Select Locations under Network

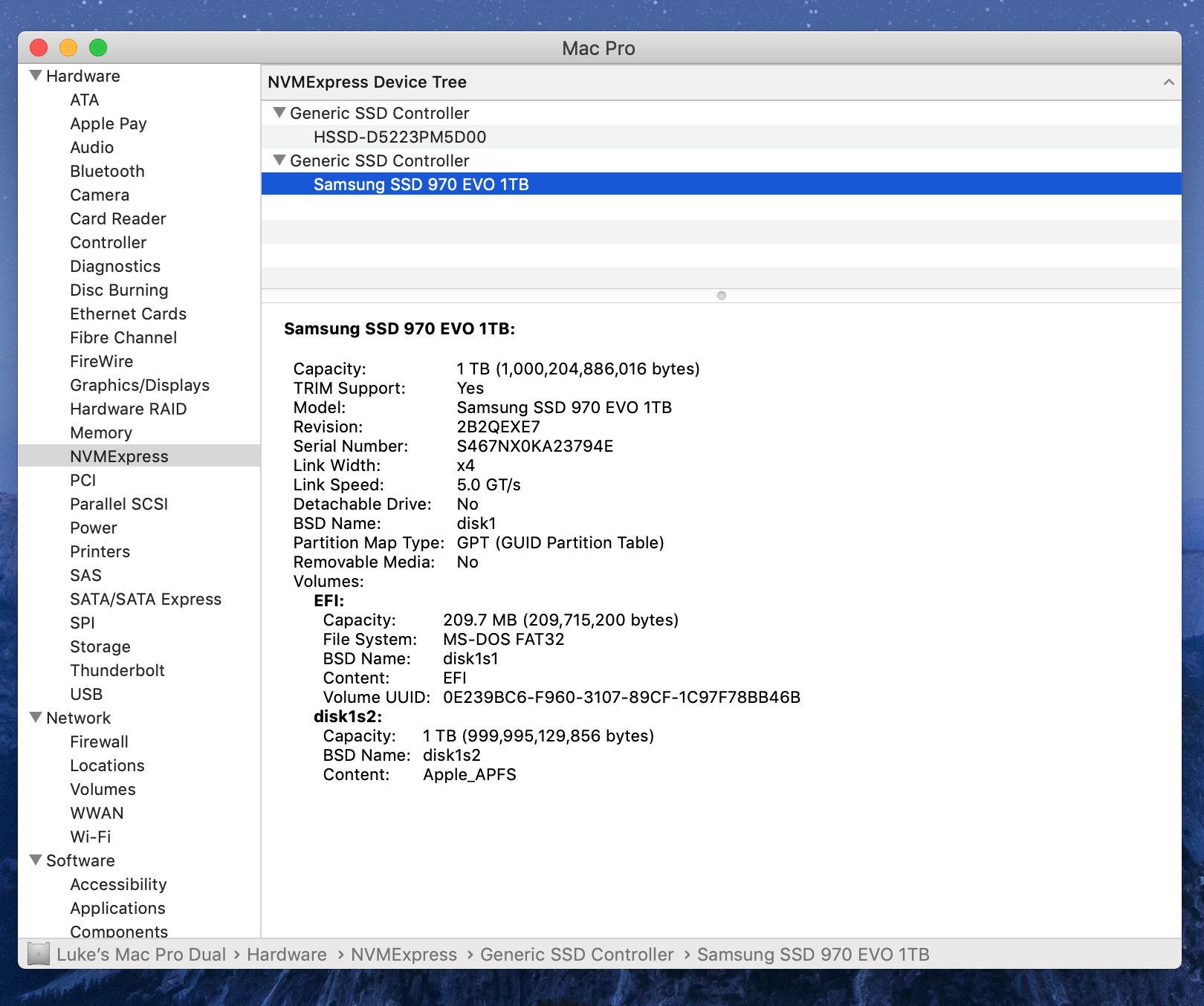(108, 765)
